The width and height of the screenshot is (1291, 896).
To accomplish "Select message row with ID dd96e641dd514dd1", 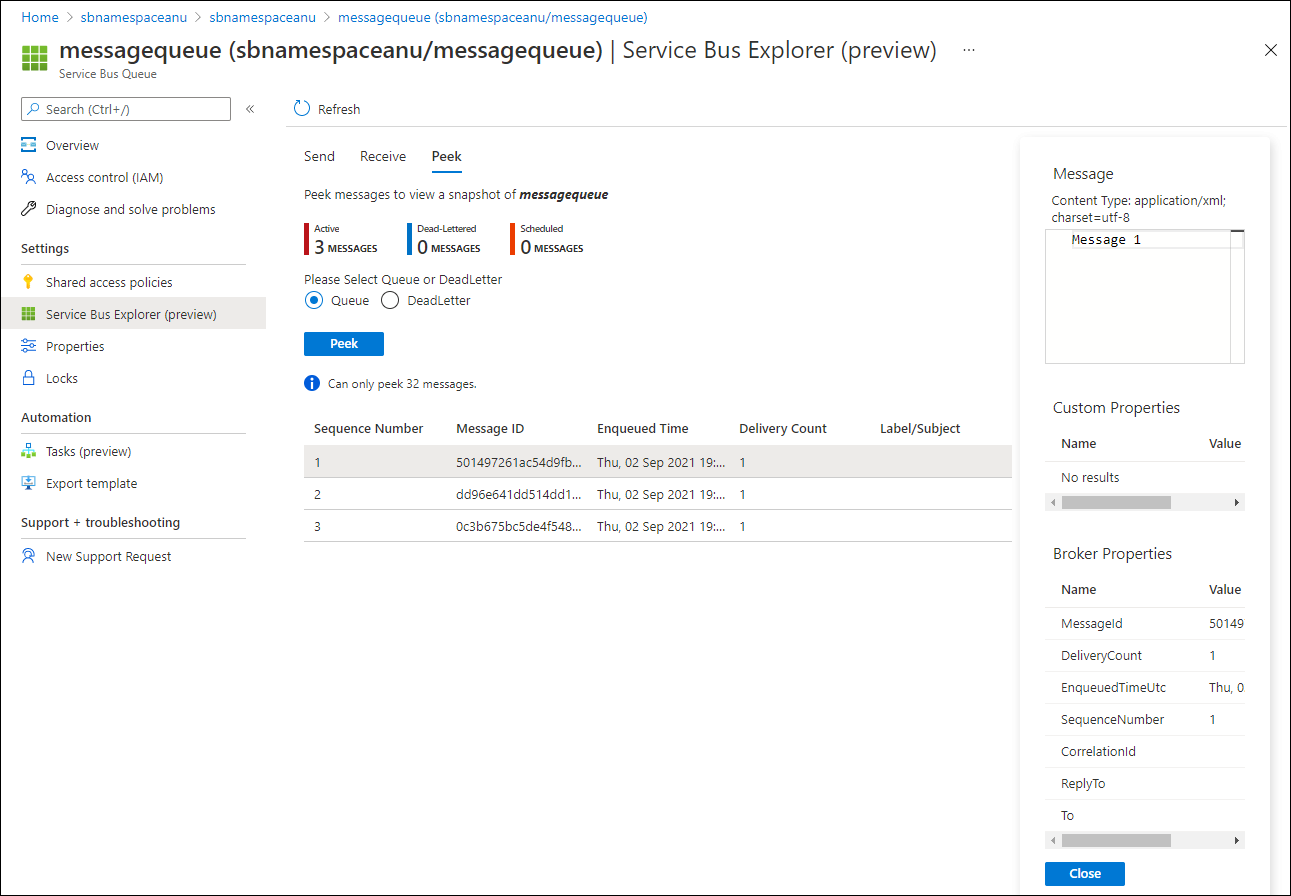I will click(x=658, y=494).
